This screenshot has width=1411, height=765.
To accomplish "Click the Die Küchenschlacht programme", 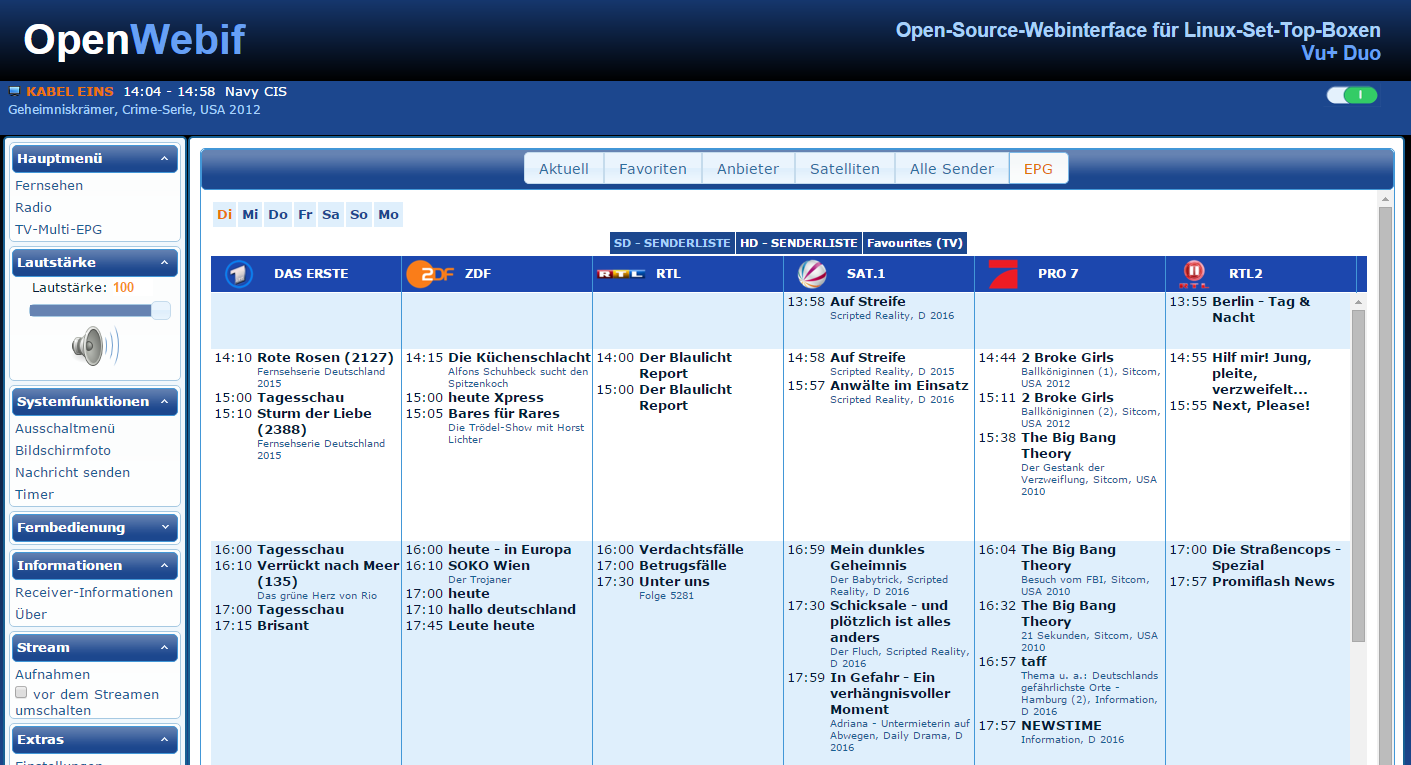I will click(519, 358).
